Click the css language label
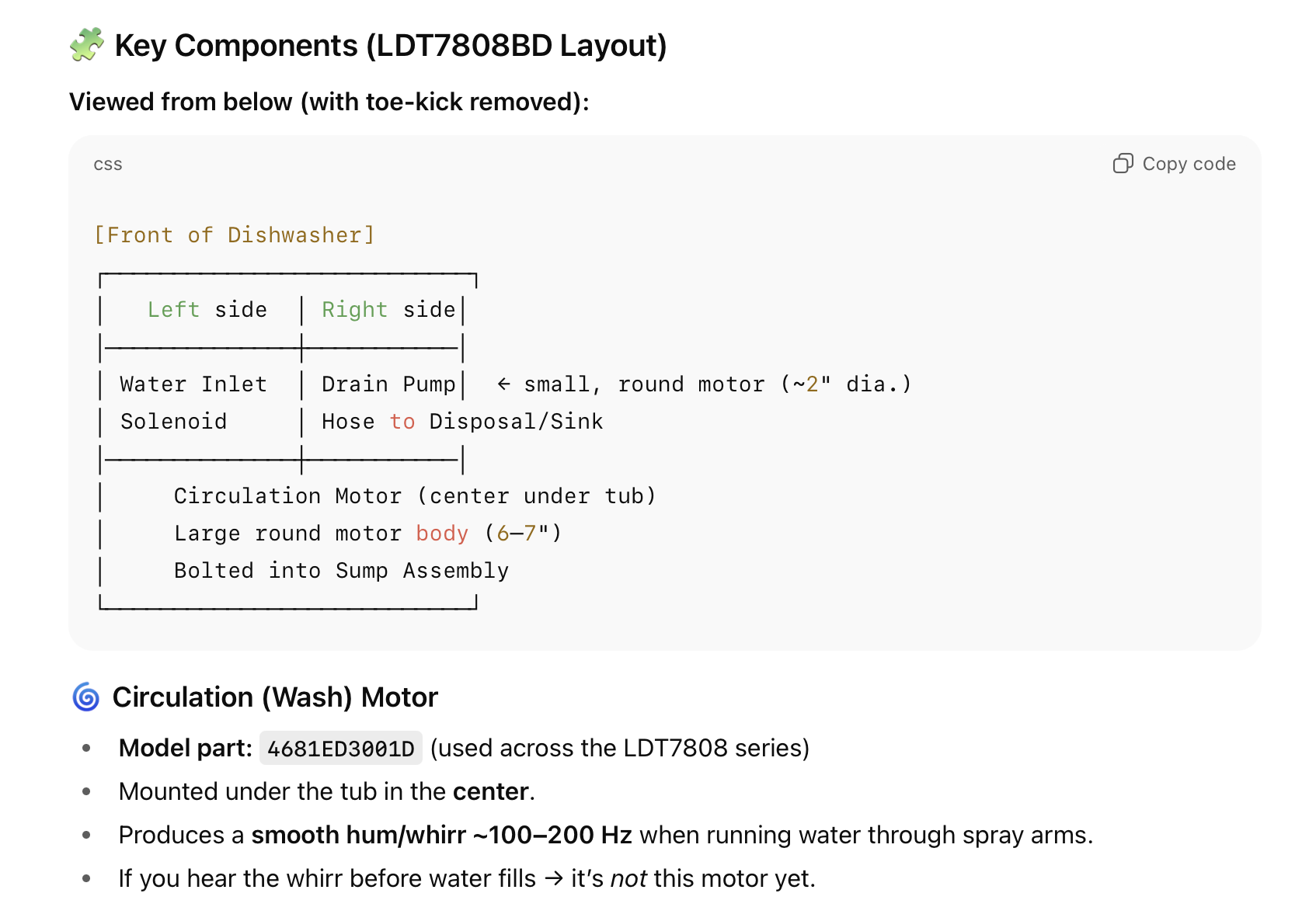 pyautogui.click(x=108, y=165)
